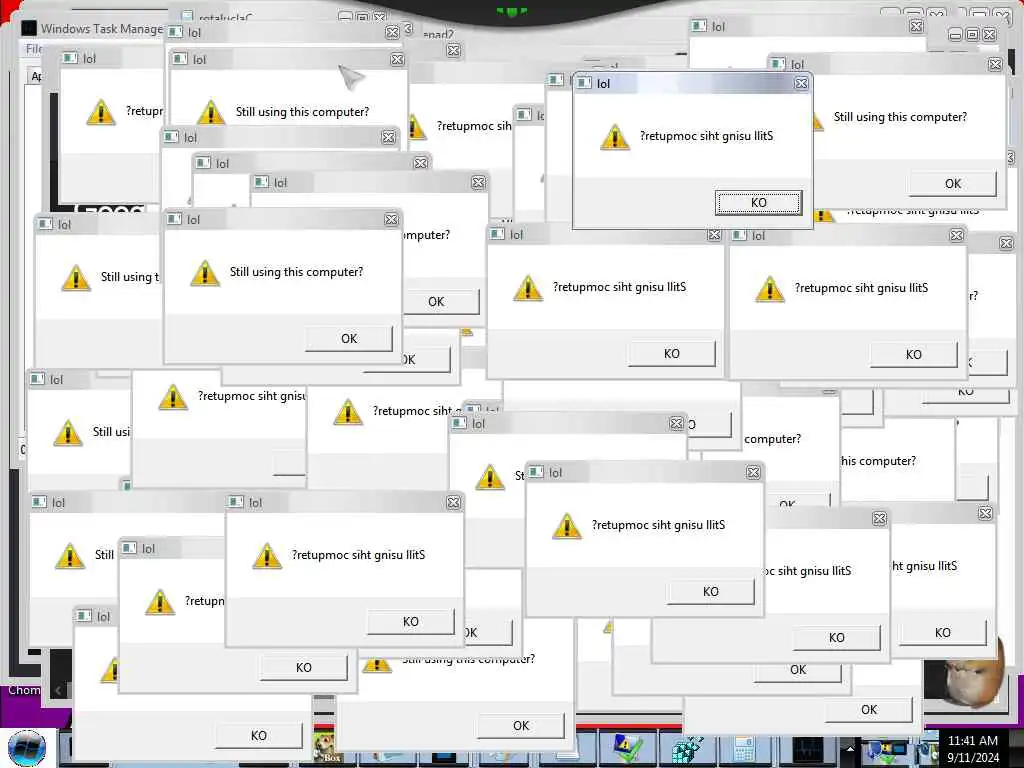1024x768 pixels.
Task: Close the lol dialog under the arrow cursor
Action: pos(397,59)
